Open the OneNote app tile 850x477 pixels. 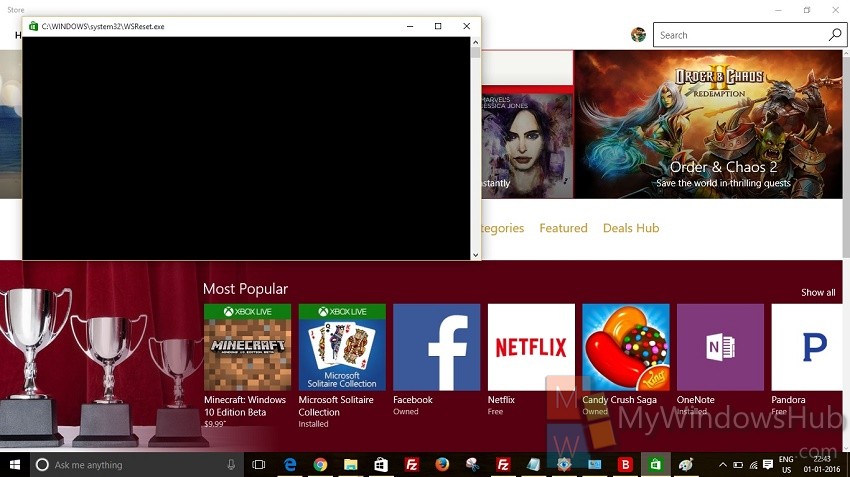tap(720, 347)
